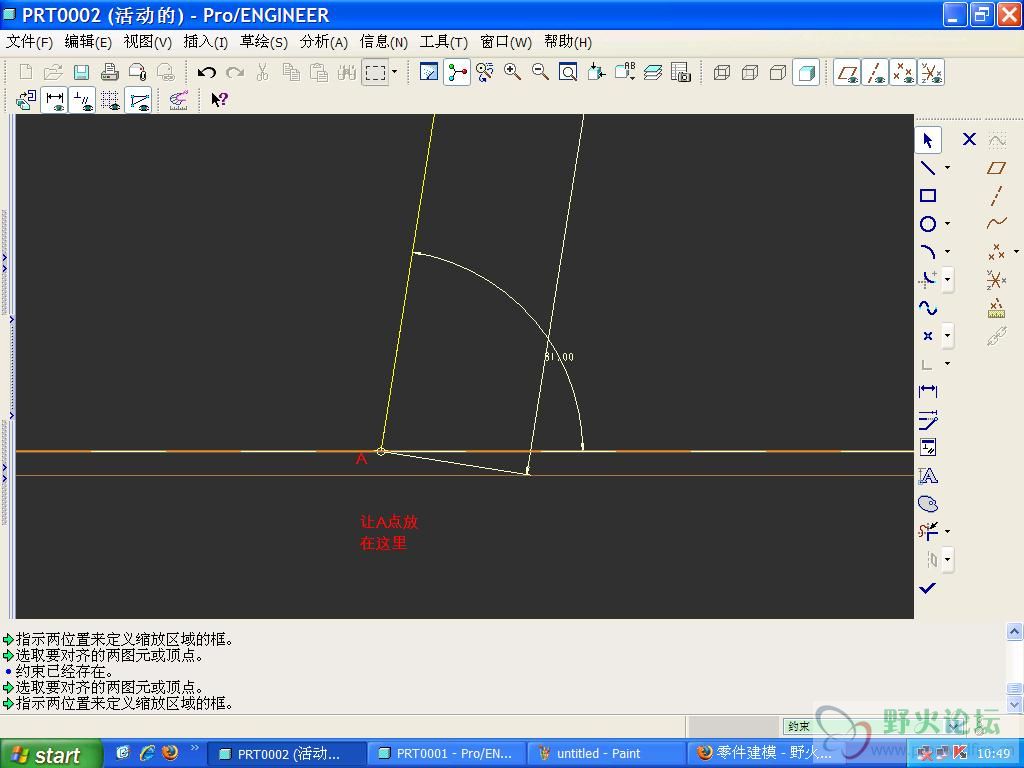The height and width of the screenshot is (768, 1024).
Task: Click the Save disk icon
Action: coord(81,72)
